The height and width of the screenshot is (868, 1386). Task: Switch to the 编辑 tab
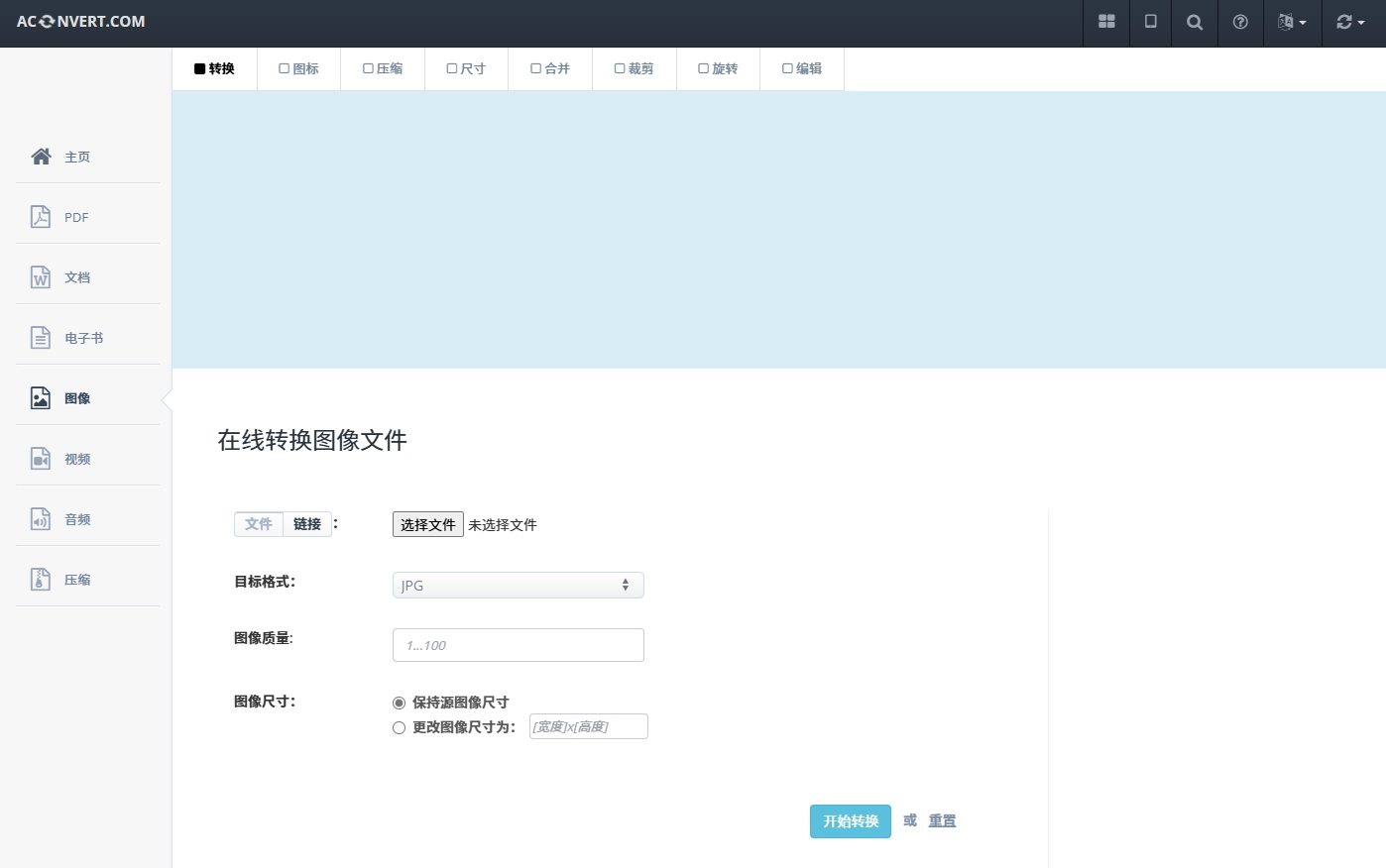tap(802, 68)
